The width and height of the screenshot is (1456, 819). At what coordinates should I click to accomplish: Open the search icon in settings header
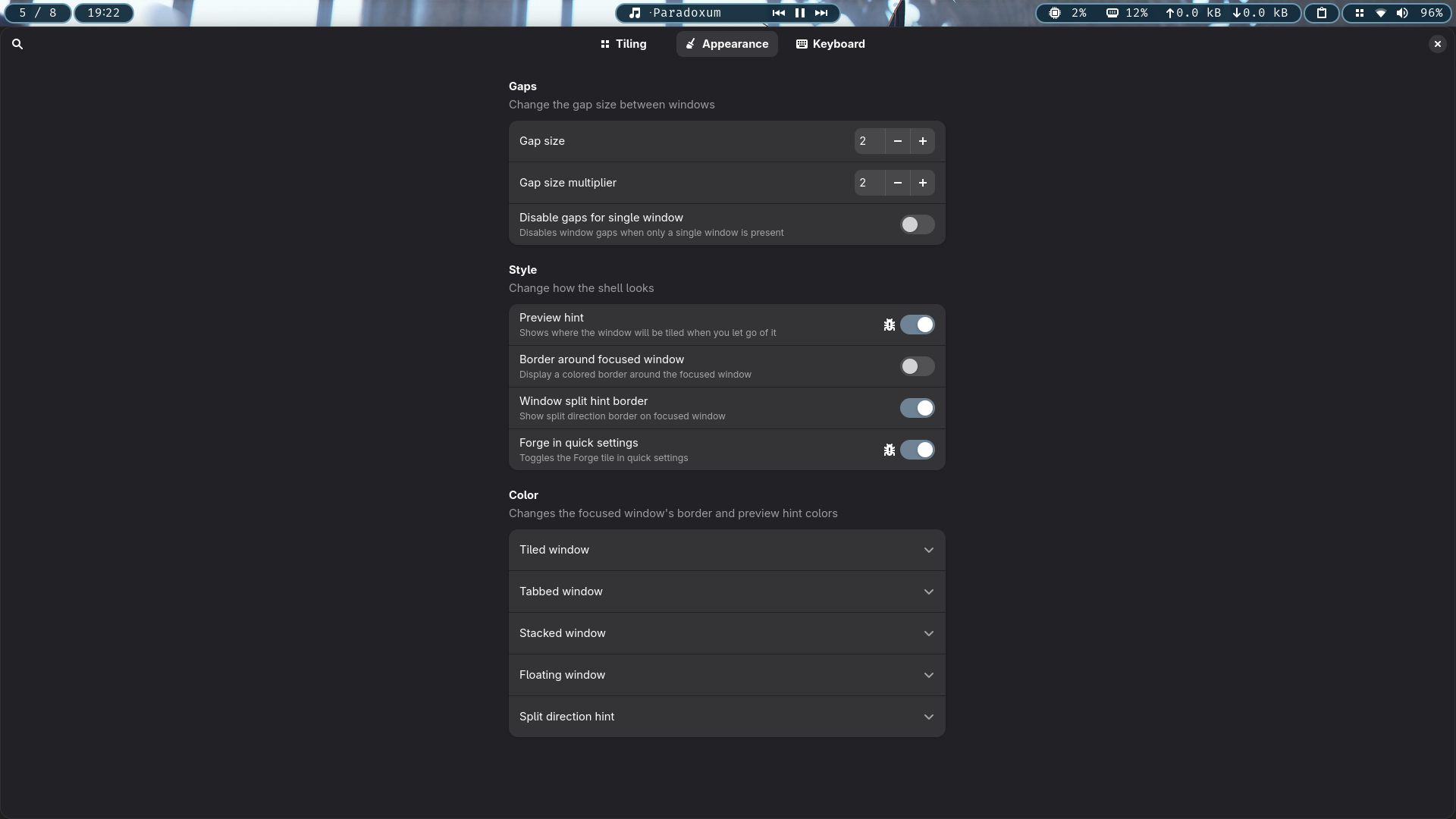17,44
